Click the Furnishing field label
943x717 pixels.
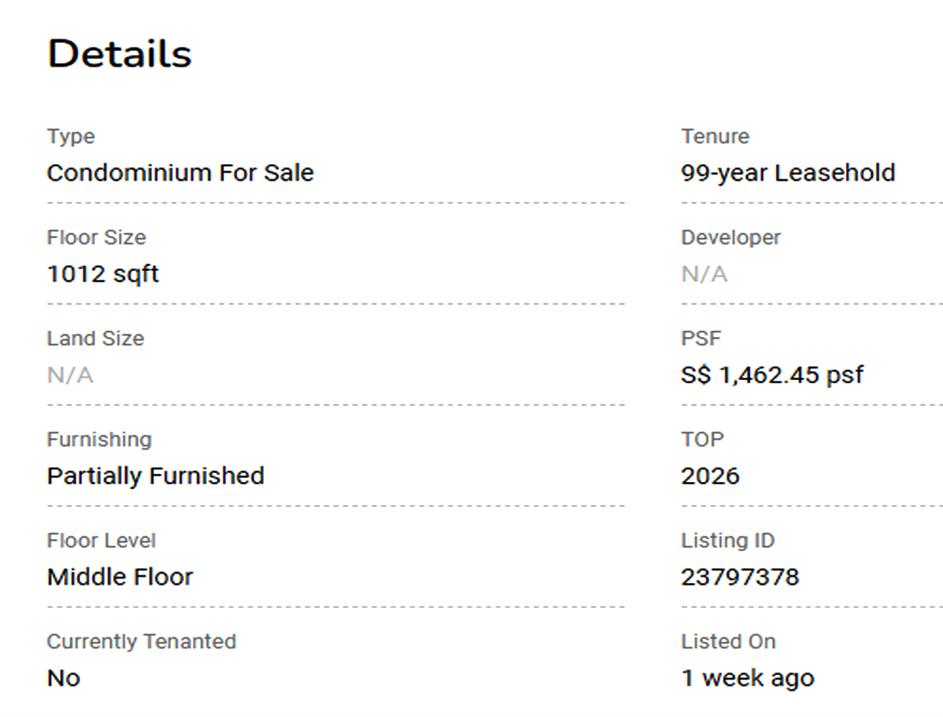tap(99, 440)
